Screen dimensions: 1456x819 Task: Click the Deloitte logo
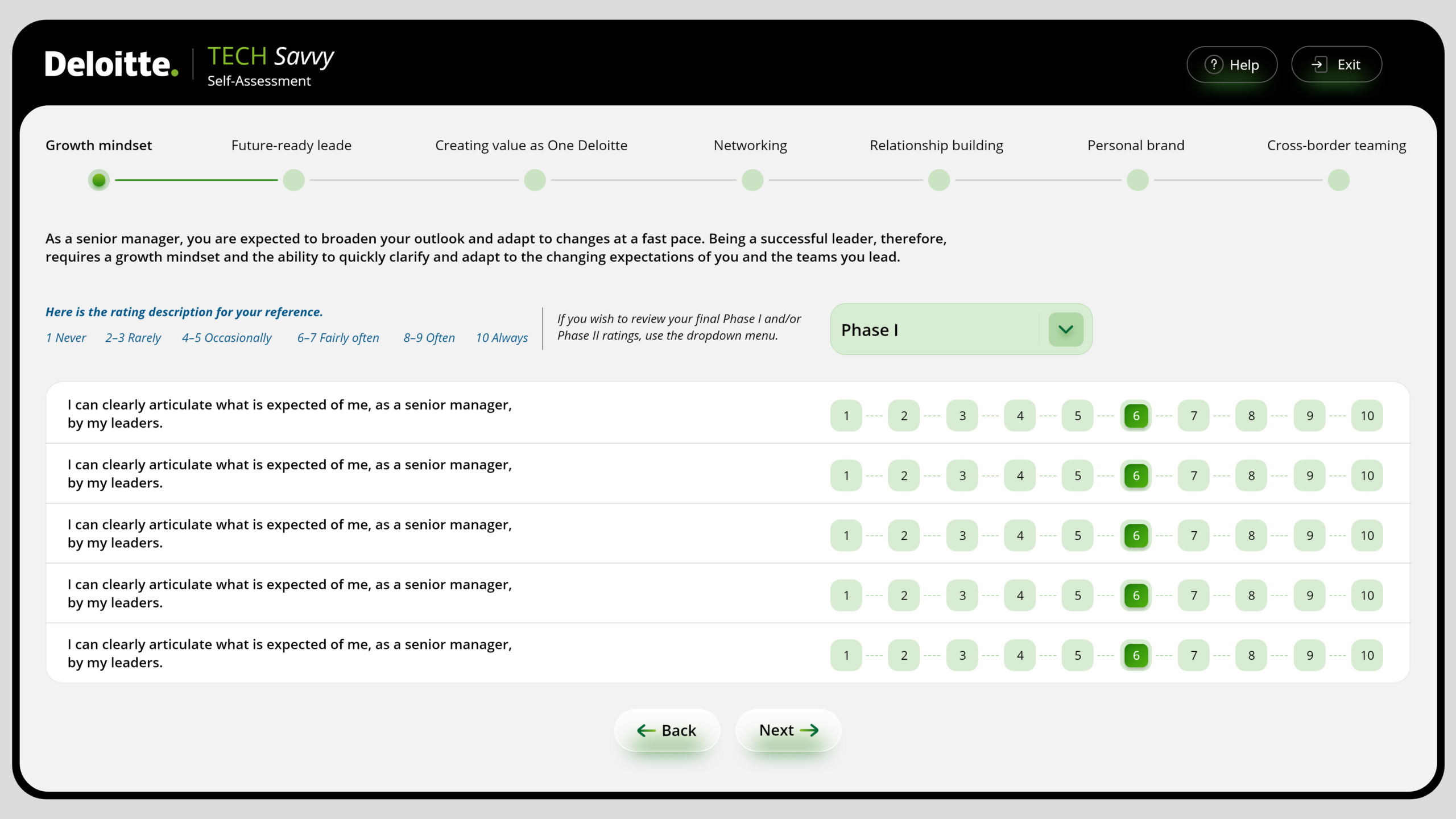[111, 64]
